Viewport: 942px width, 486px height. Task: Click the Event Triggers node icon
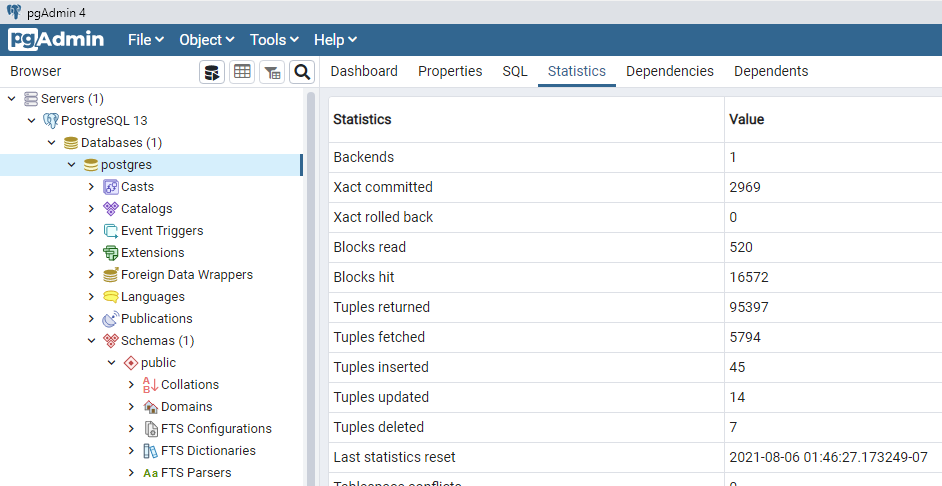click(111, 231)
